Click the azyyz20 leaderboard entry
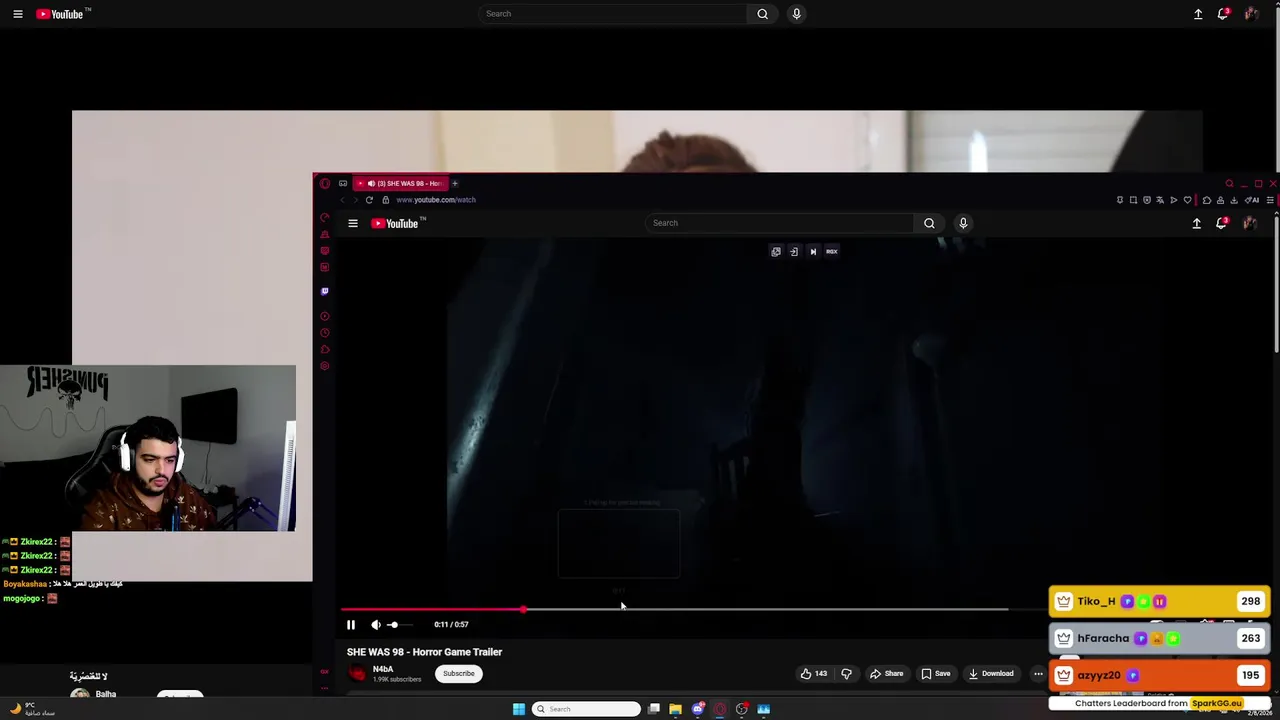This screenshot has width=1280, height=720. (1159, 676)
